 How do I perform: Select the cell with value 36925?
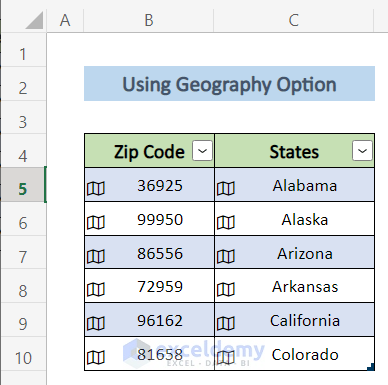149,185
